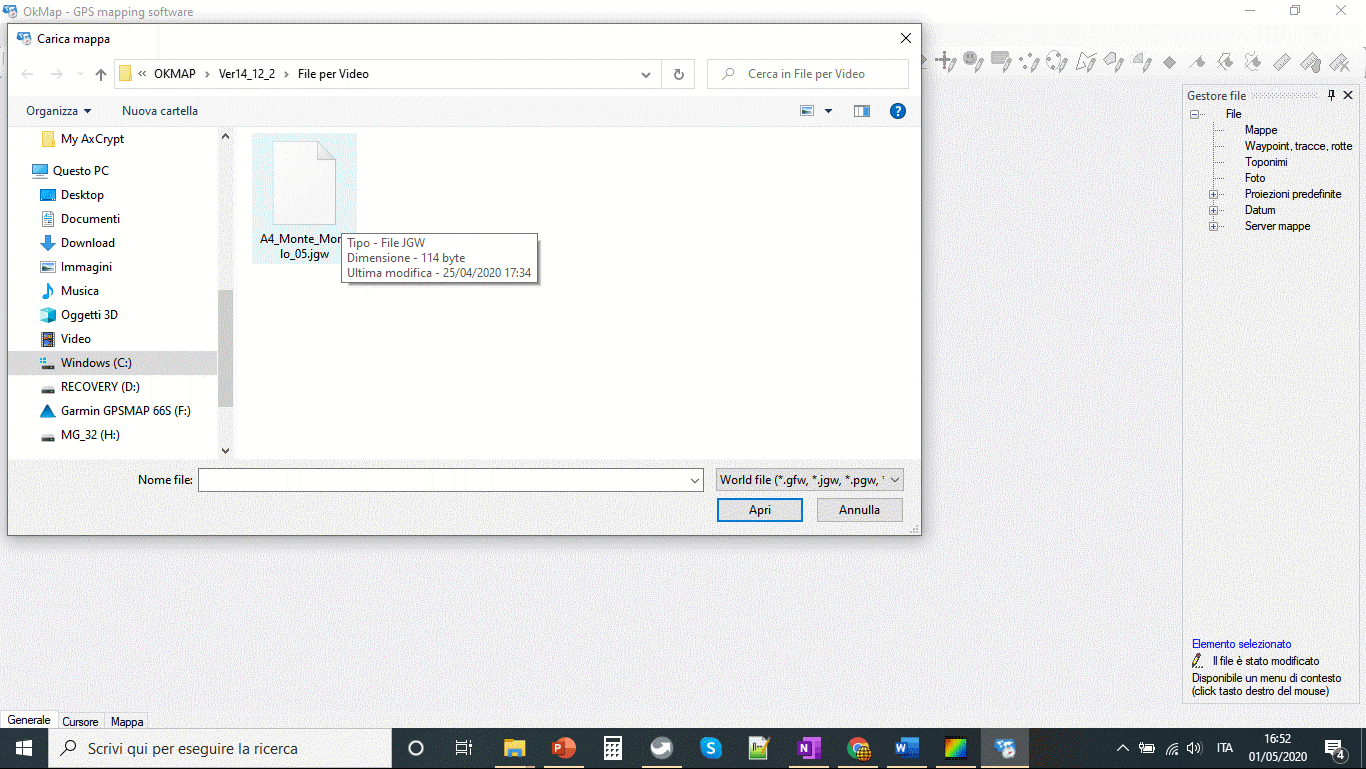1366x769 pixels.
Task: Click the plain ruler icon in OkMap toolbar
Action: point(1282,62)
